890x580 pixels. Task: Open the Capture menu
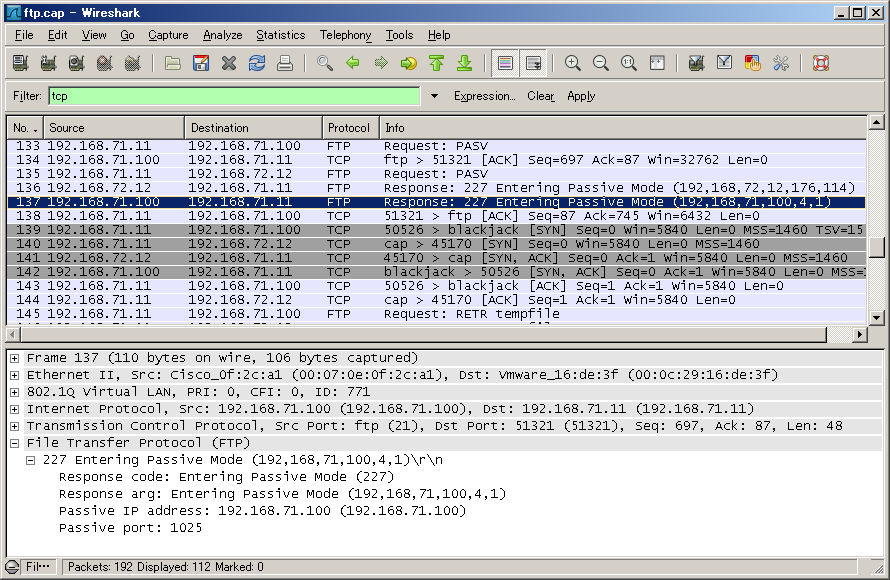[168, 35]
